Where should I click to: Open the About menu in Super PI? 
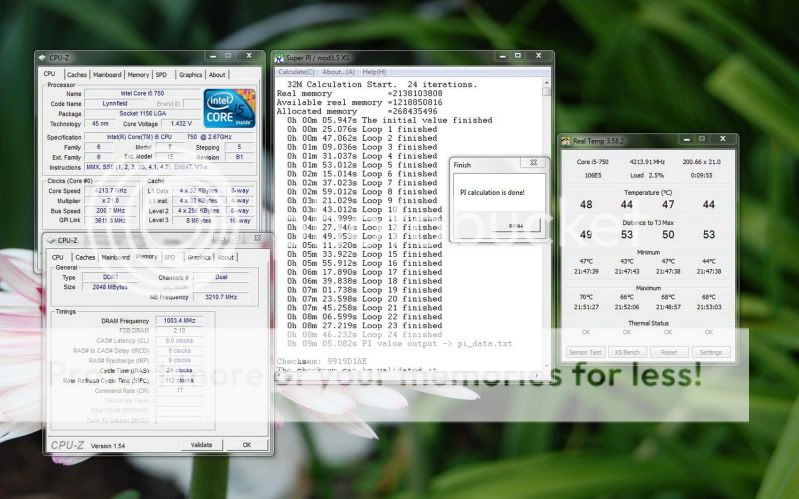pos(338,72)
